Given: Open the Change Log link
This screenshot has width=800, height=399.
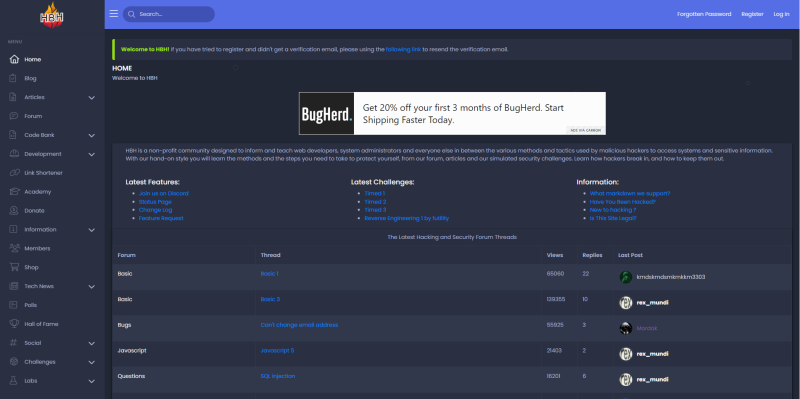Looking at the screenshot, I should 156,210.
